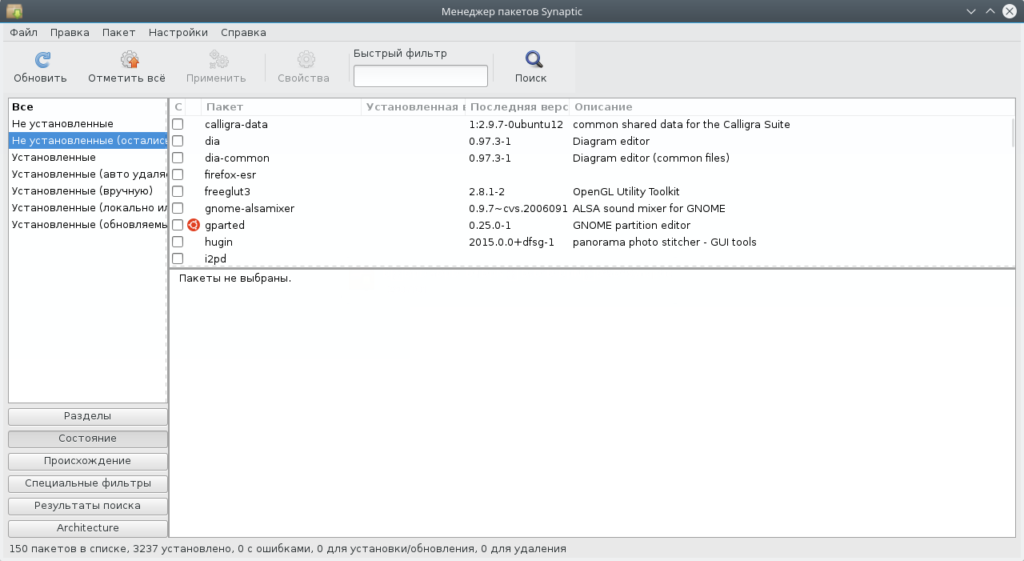1024x561 pixels.
Task: Sort list by Пакет column header
Action: (x=280, y=107)
